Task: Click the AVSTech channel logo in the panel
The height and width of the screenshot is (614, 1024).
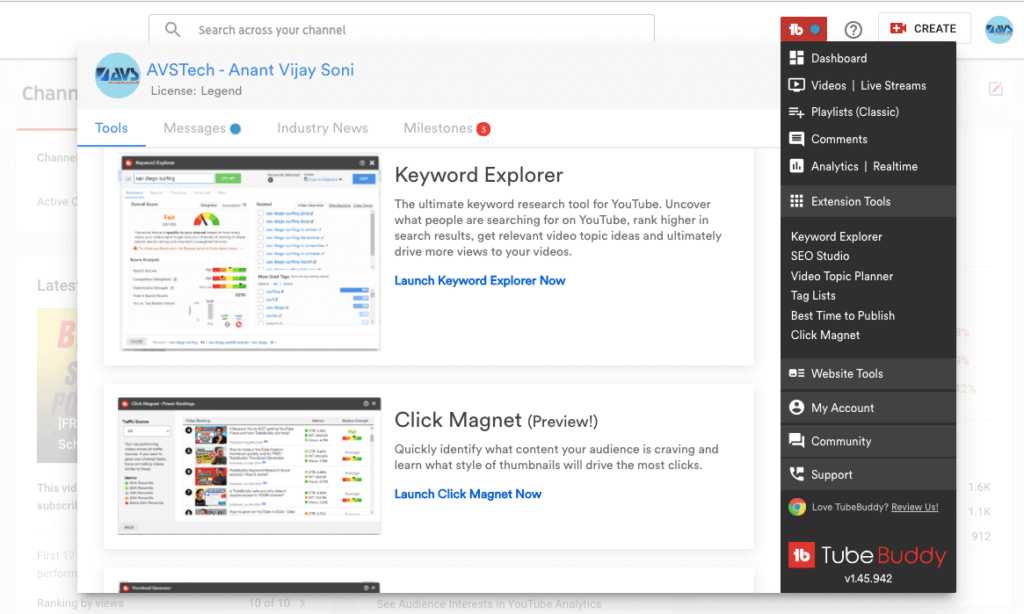Action: 118,75
